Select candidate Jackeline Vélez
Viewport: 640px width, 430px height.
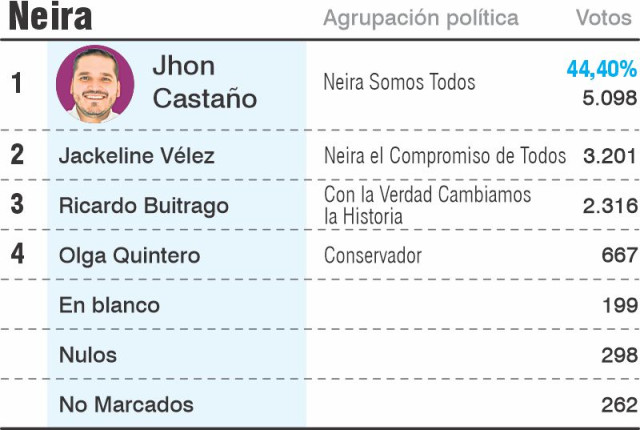[x=137, y=156]
